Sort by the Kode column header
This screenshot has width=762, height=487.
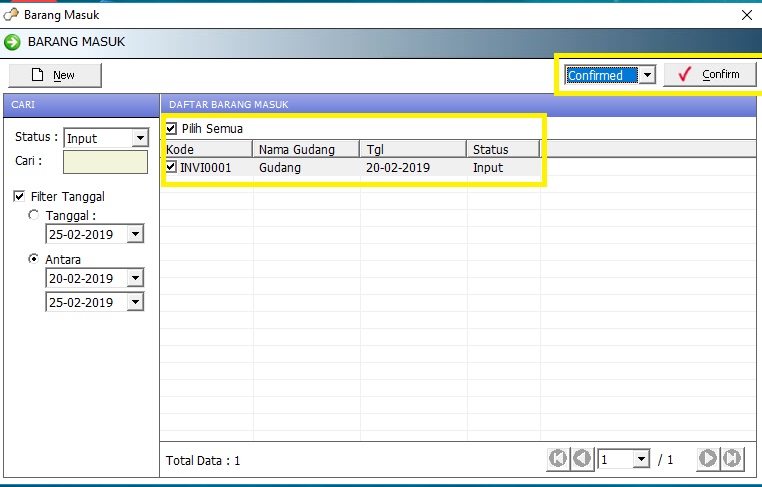pyautogui.click(x=206, y=149)
